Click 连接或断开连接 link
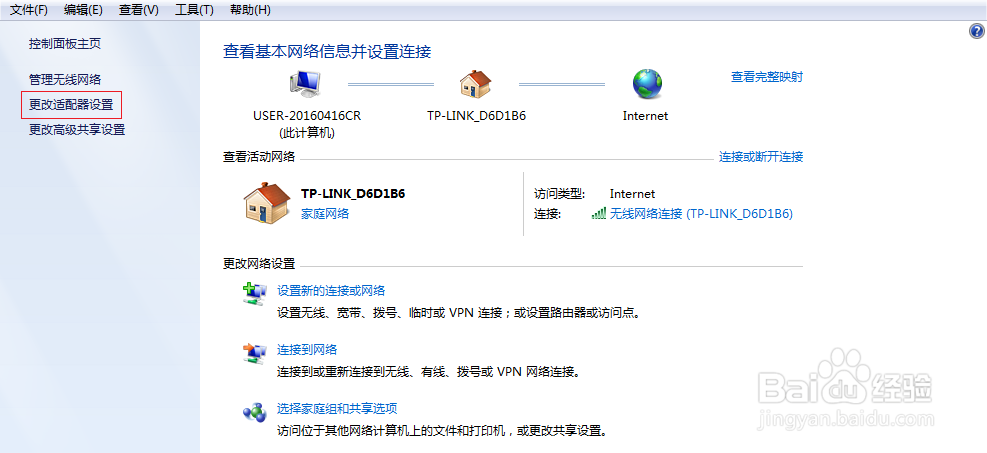The height and width of the screenshot is (453, 987). tap(761, 157)
